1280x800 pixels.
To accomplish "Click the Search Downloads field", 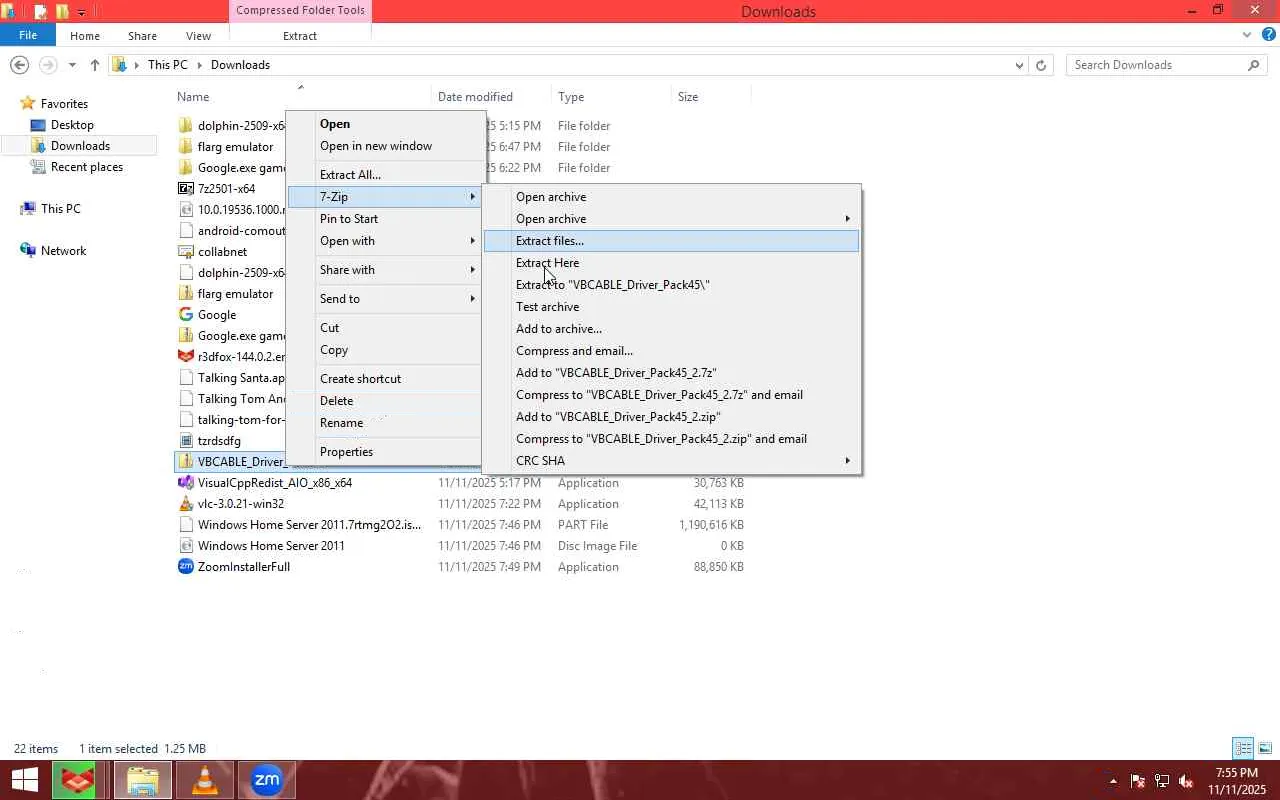I will 1157,65.
